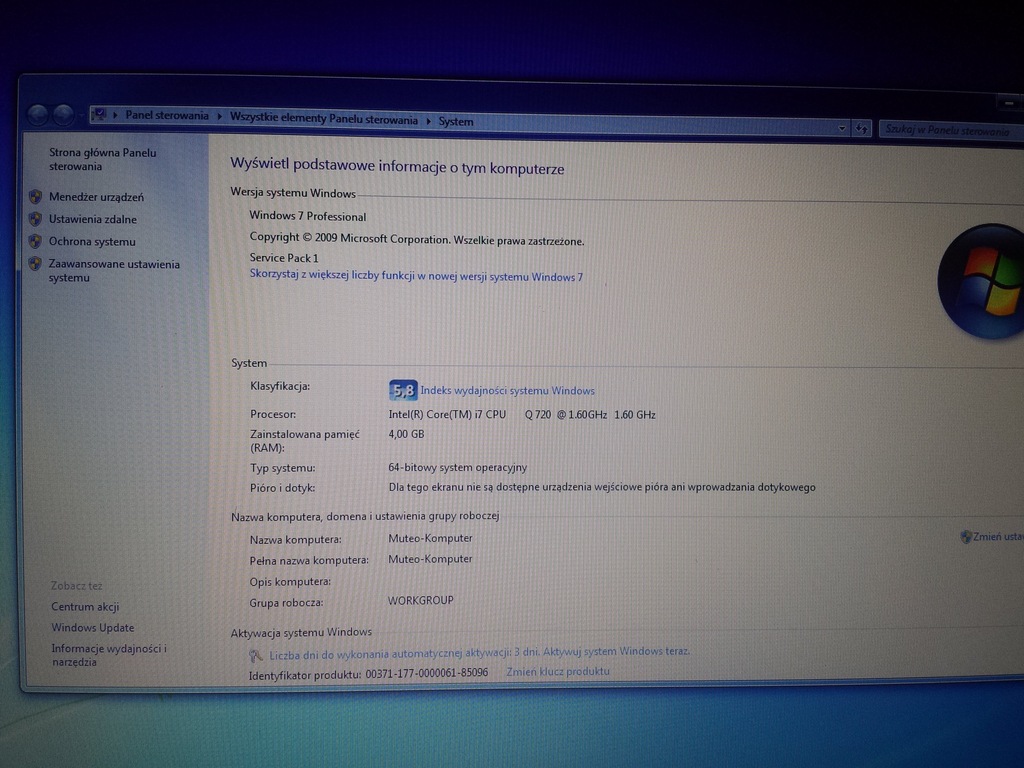Click the Wyświetl podstawowe informacje o tym komputerze heading
This screenshot has height=768, width=1024.
[397, 166]
